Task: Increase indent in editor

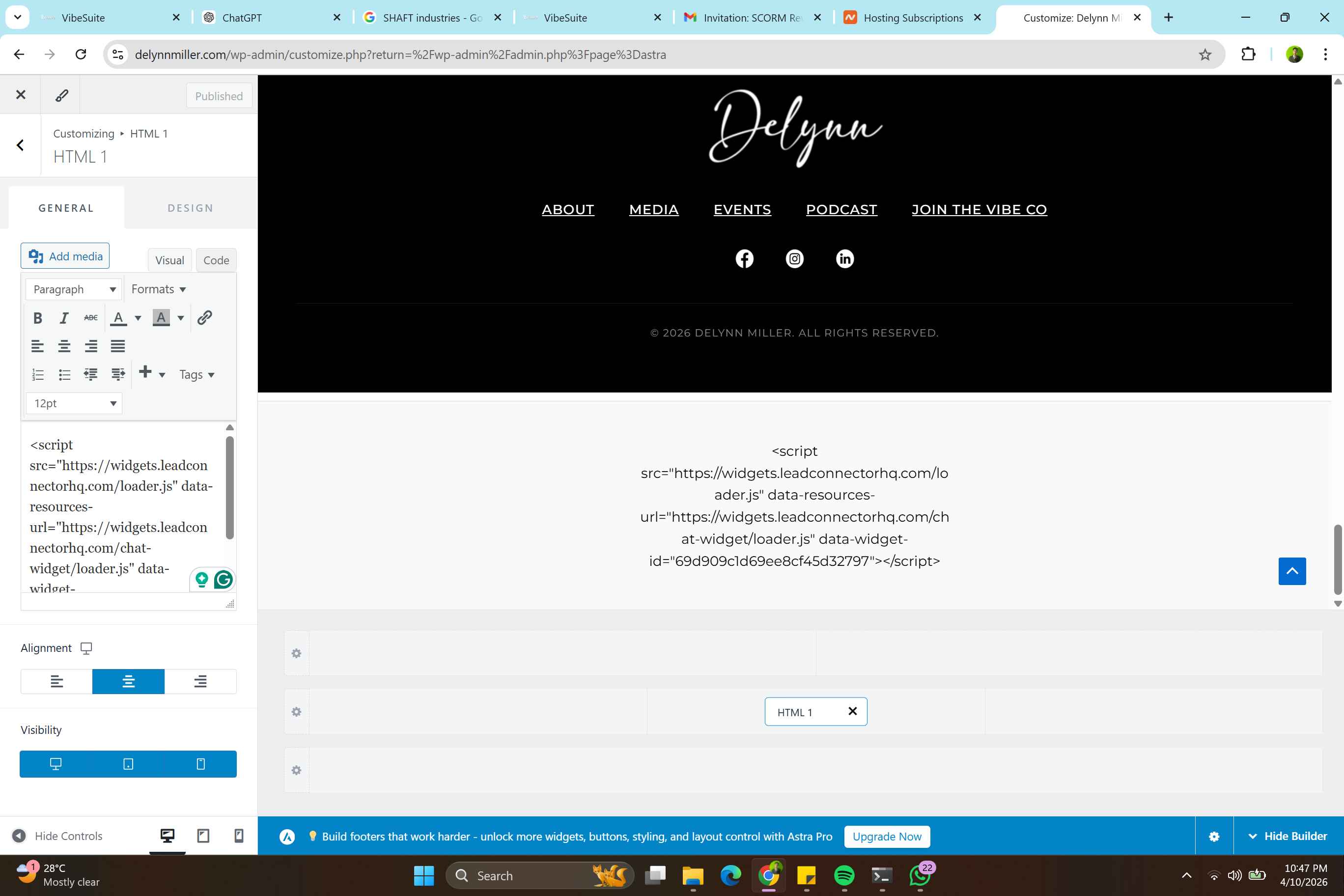Action: 118,374
